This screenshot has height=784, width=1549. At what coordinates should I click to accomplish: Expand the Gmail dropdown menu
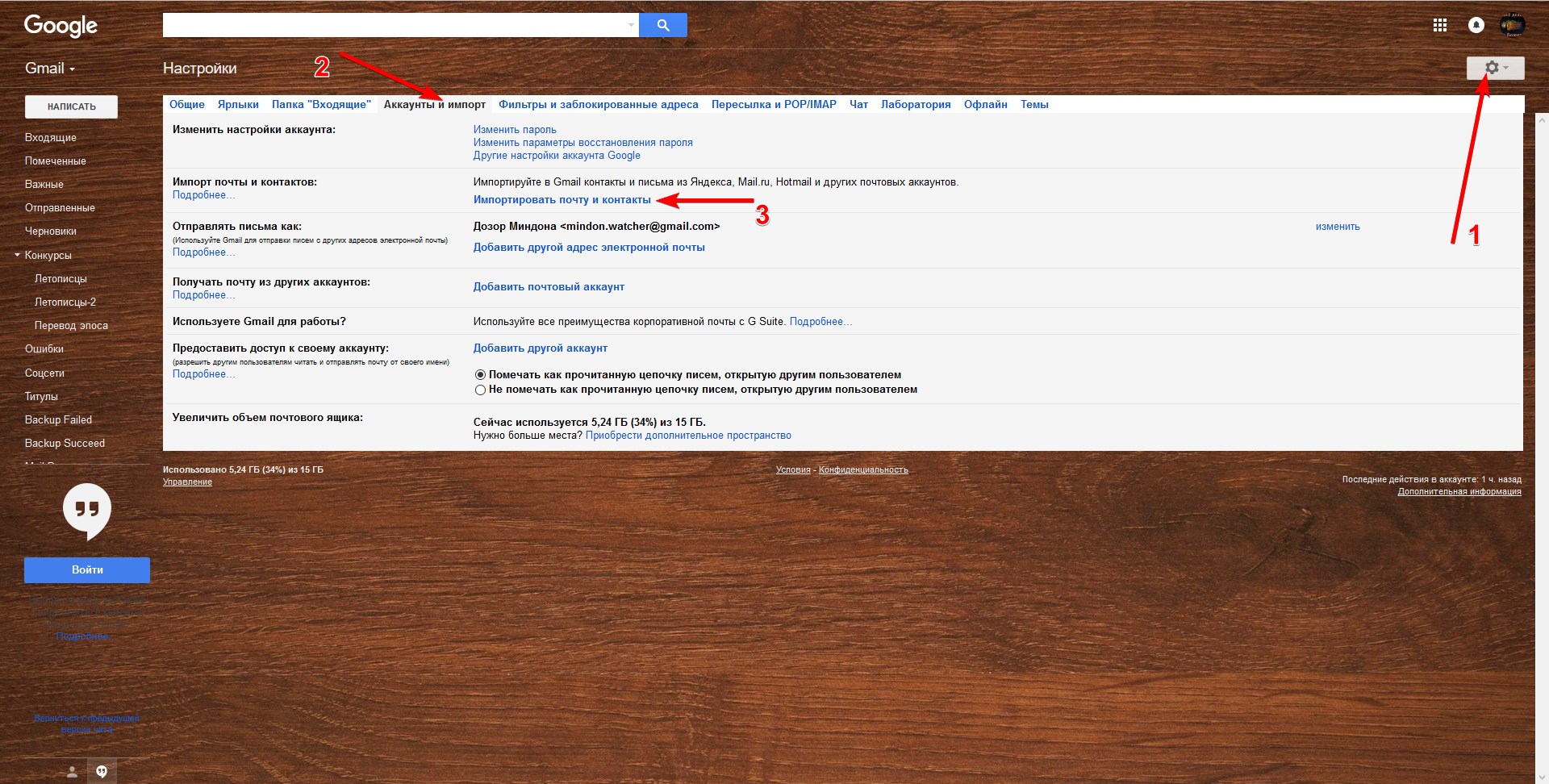click(50, 69)
